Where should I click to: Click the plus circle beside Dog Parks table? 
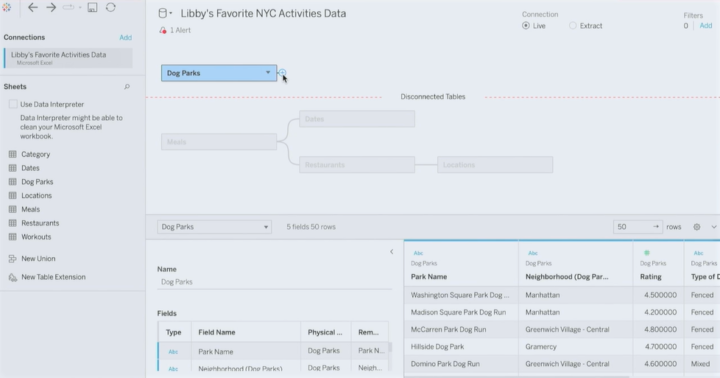pyautogui.click(x=282, y=73)
